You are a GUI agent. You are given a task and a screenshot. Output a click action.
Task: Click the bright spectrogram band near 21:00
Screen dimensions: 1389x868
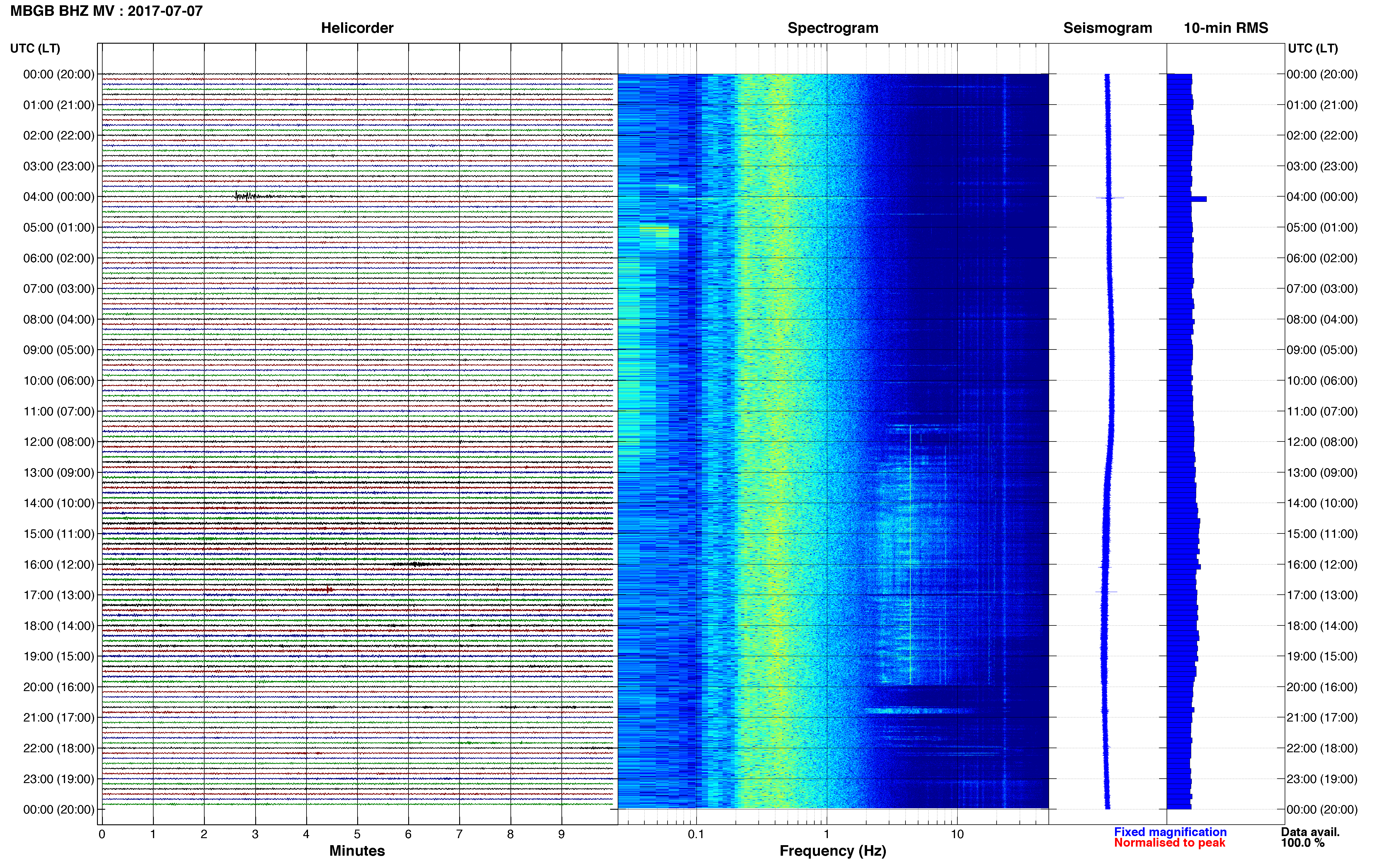tap(919, 711)
